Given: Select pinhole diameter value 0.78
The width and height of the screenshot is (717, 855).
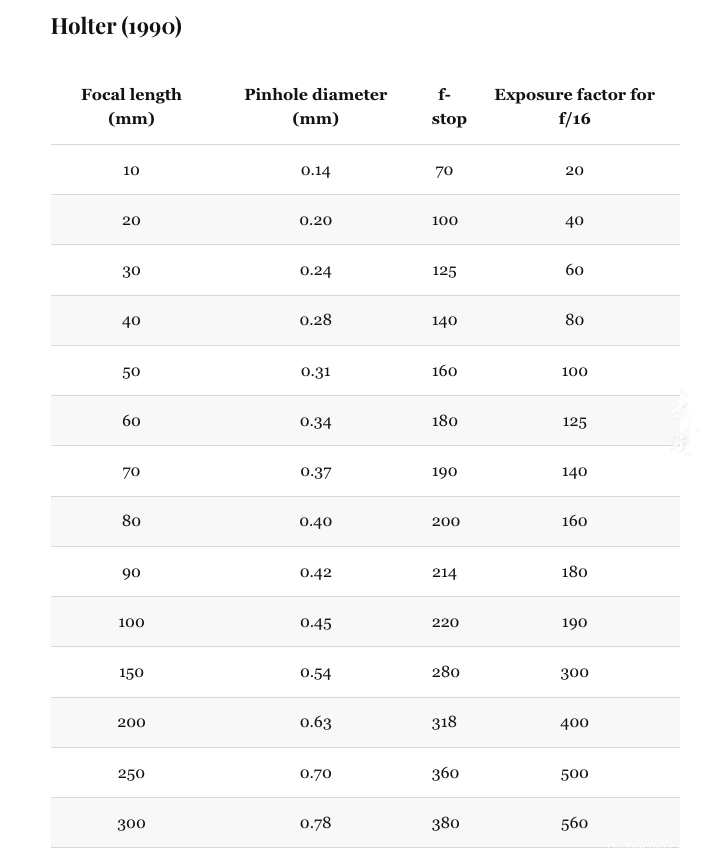Looking at the screenshot, I should [316, 823].
